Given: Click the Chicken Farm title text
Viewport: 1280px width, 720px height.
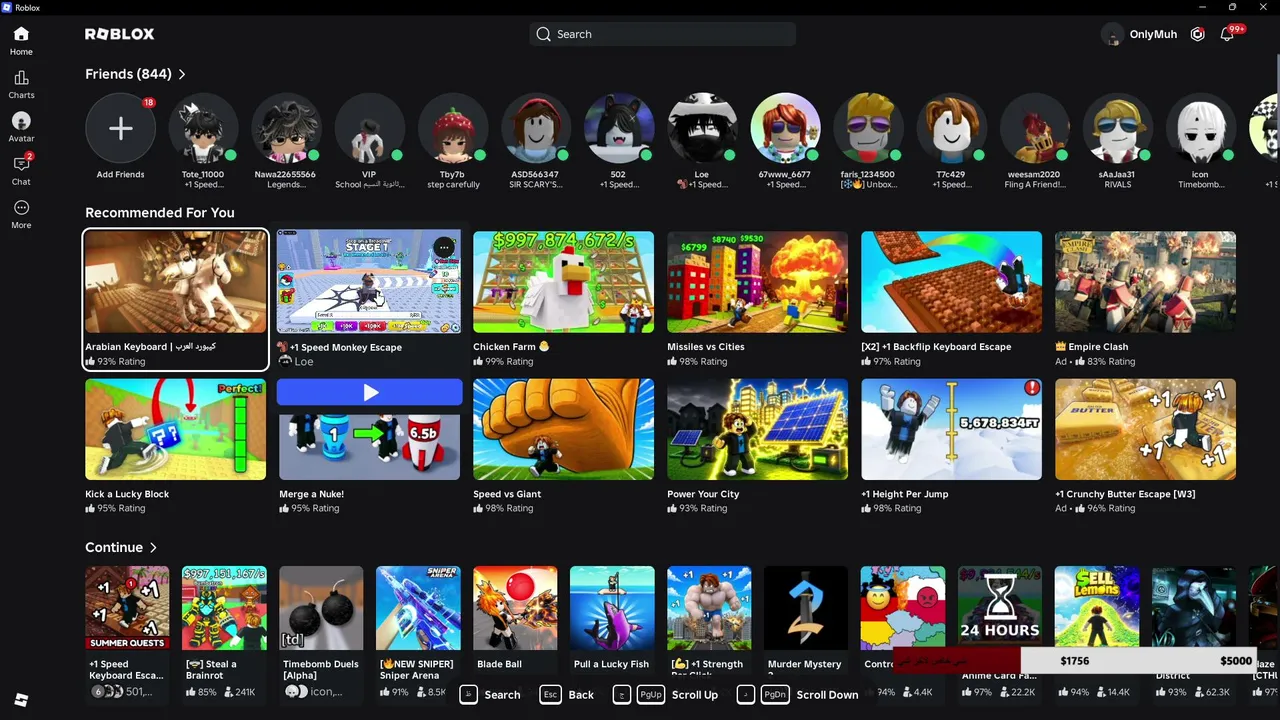Looking at the screenshot, I should point(504,347).
